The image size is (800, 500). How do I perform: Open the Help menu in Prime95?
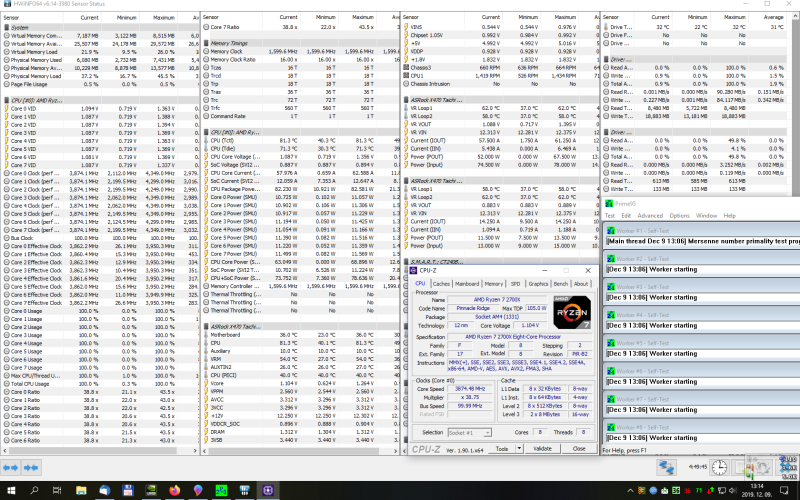tap(730, 216)
